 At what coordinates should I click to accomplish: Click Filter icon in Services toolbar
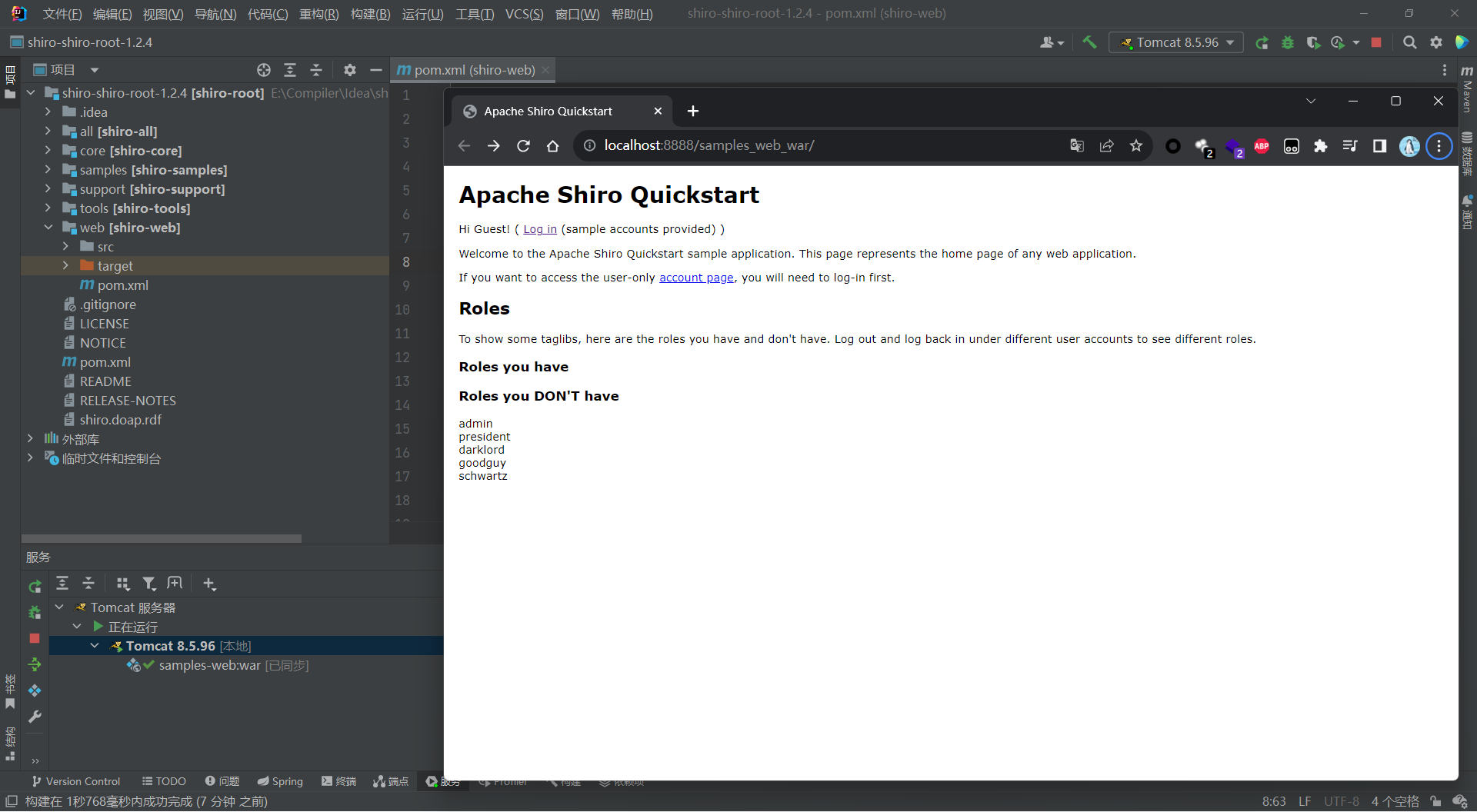(149, 584)
